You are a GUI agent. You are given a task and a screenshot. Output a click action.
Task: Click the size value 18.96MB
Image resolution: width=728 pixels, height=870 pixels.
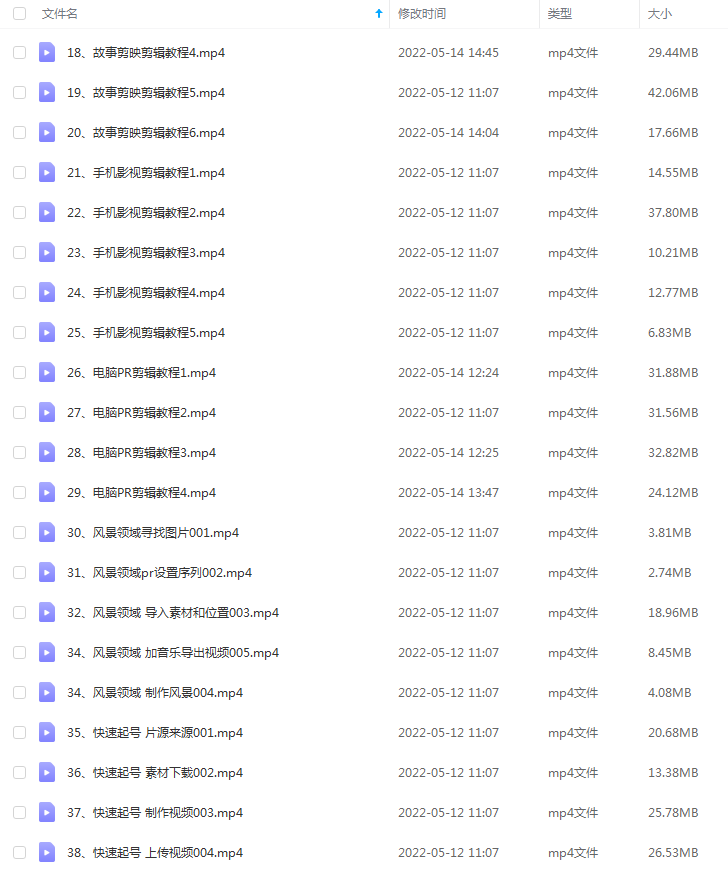click(673, 612)
